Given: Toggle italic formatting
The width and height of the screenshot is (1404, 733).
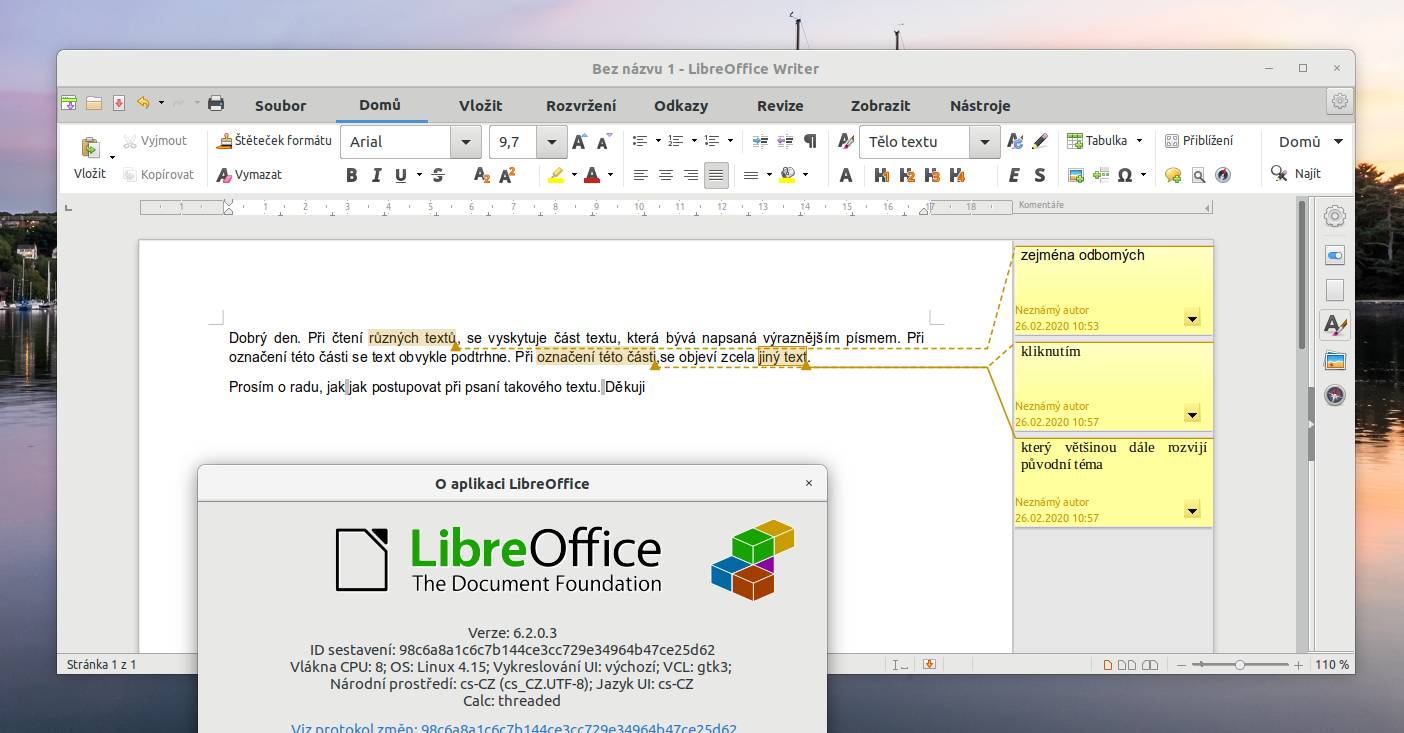Looking at the screenshot, I should pyautogui.click(x=376, y=175).
